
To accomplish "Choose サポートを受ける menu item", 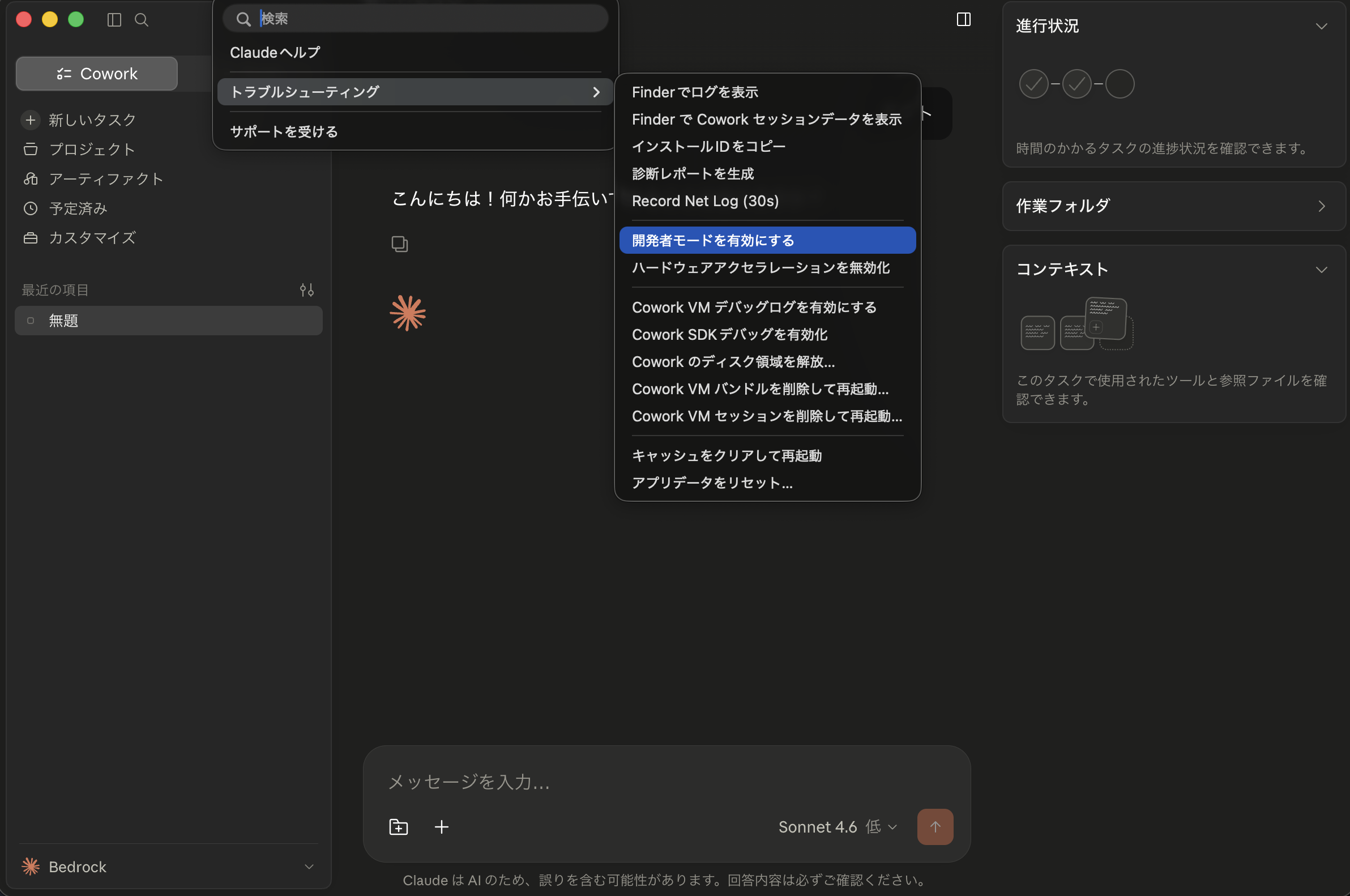I will pyautogui.click(x=415, y=132).
